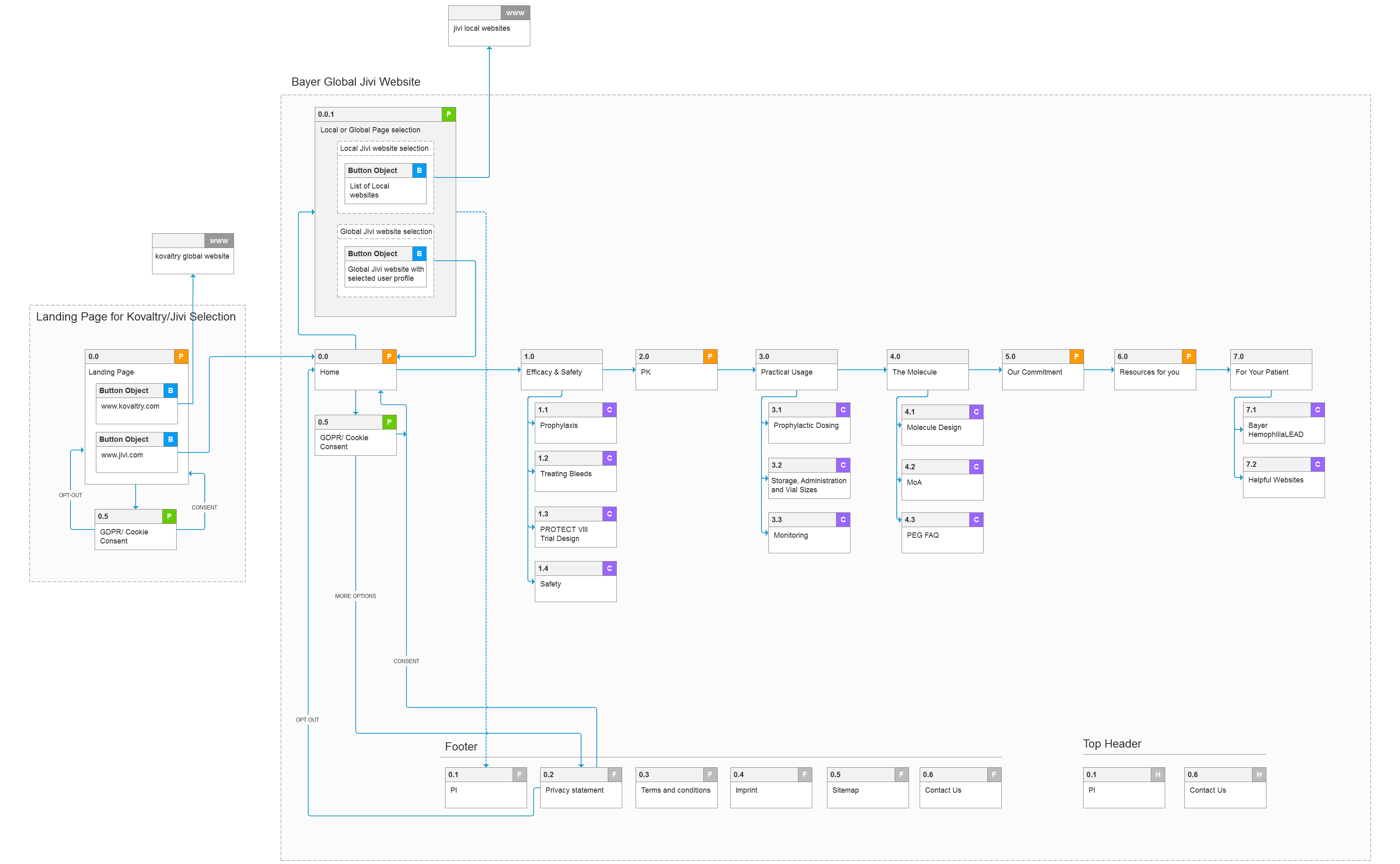Click the blue B badge above www.jivi.com
The height and width of the screenshot is (864, 1400).
coord(170,439)
